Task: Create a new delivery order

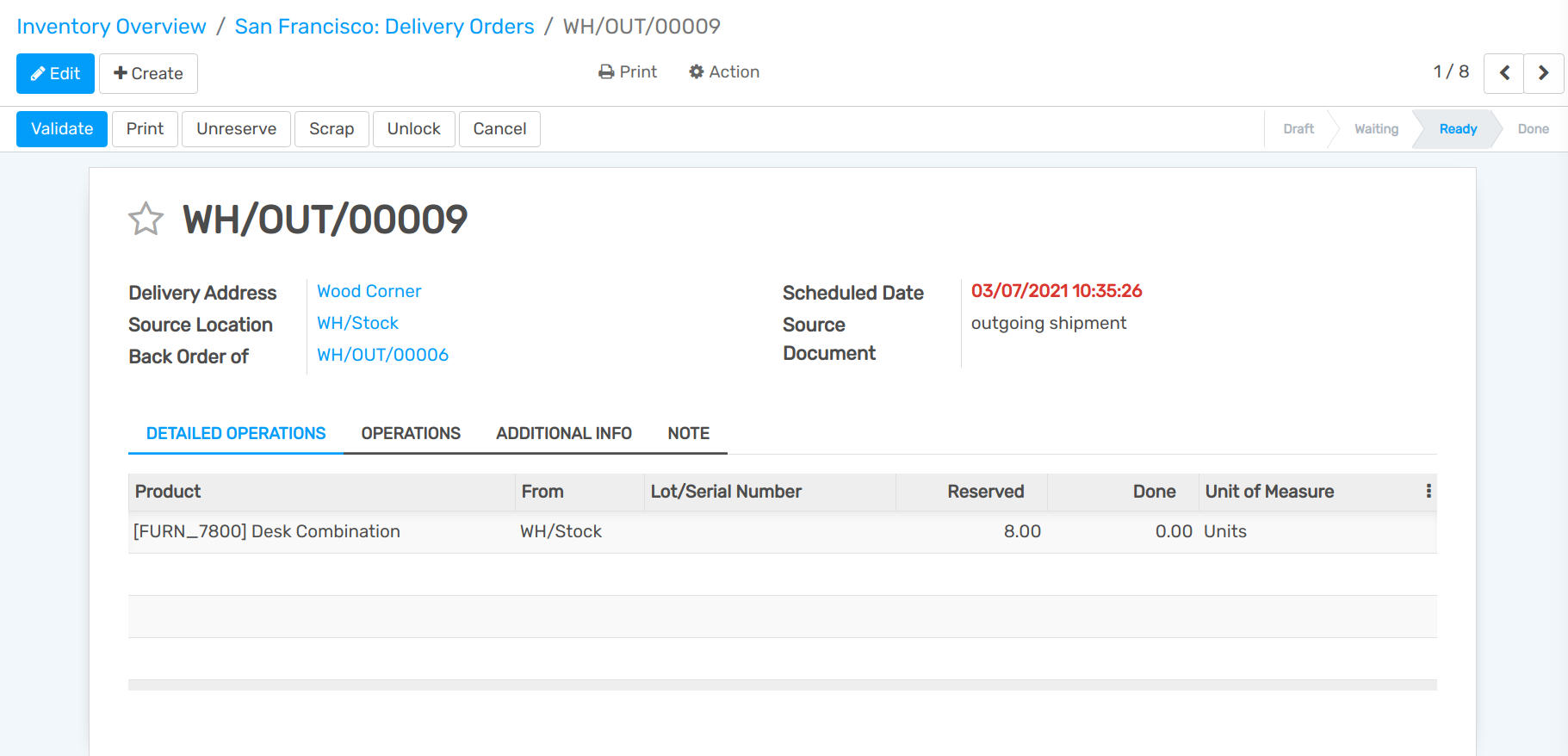Action: 148,74
